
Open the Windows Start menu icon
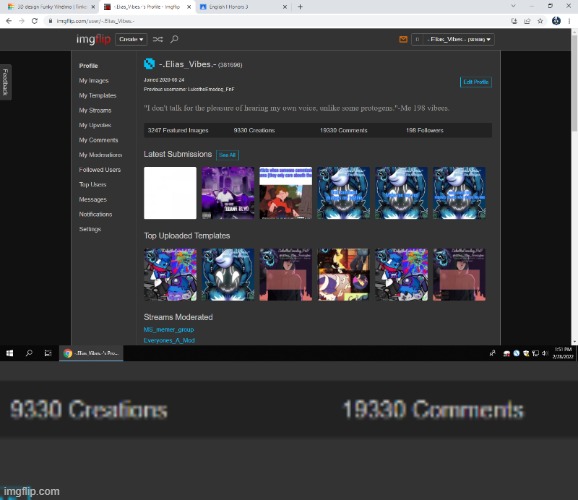pos(10,353)
